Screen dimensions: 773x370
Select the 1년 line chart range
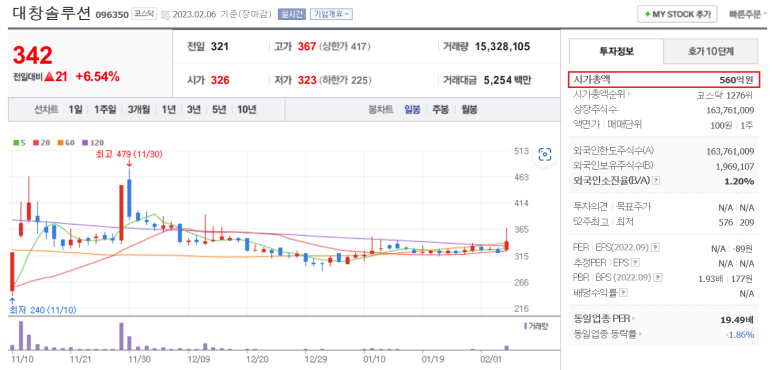[168, 109]
